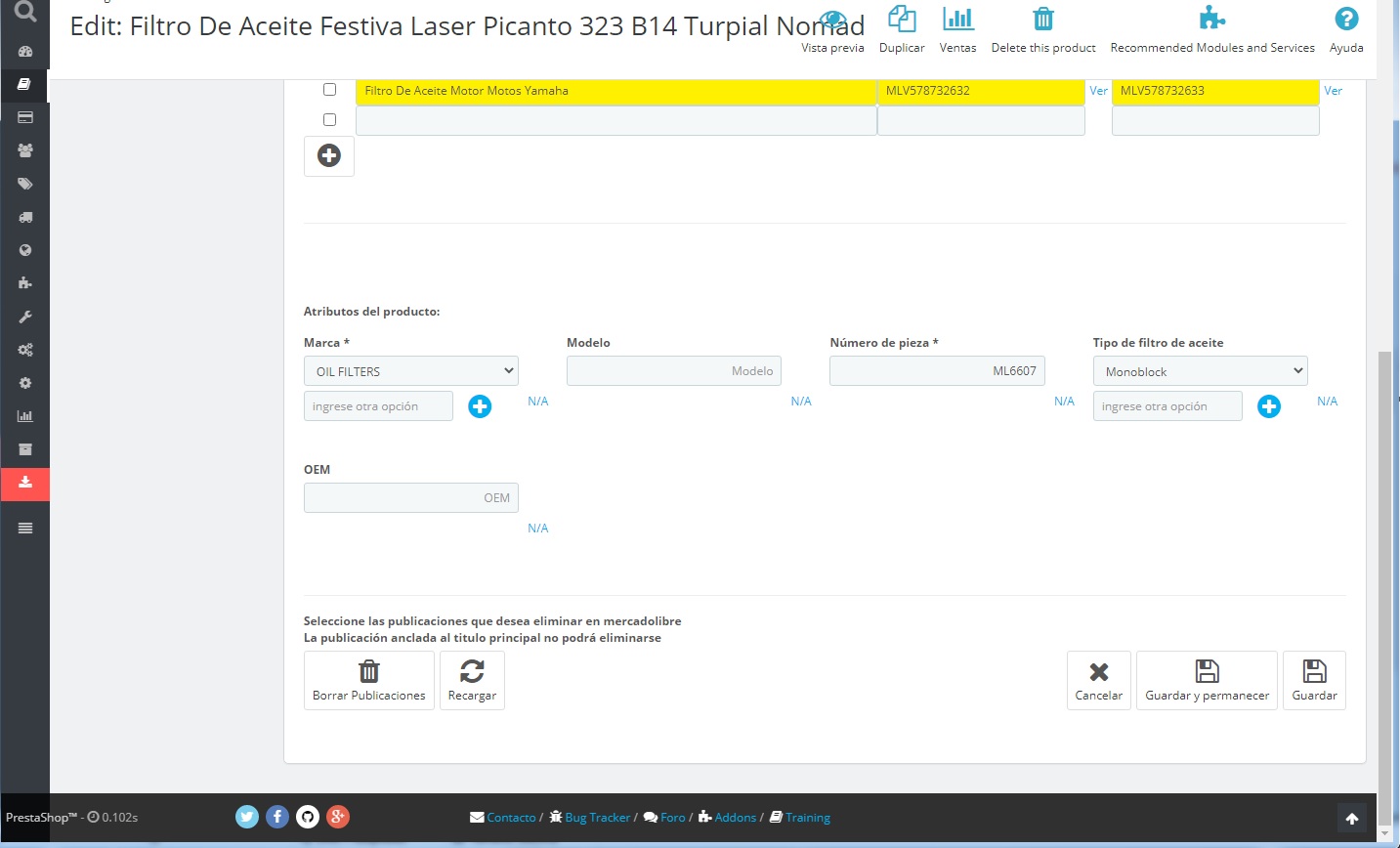This screenshot has width=1400, height=848.
Task: Expand the Marca dropdown showing OIL FILTERS
Action: (x=411, y=371)
